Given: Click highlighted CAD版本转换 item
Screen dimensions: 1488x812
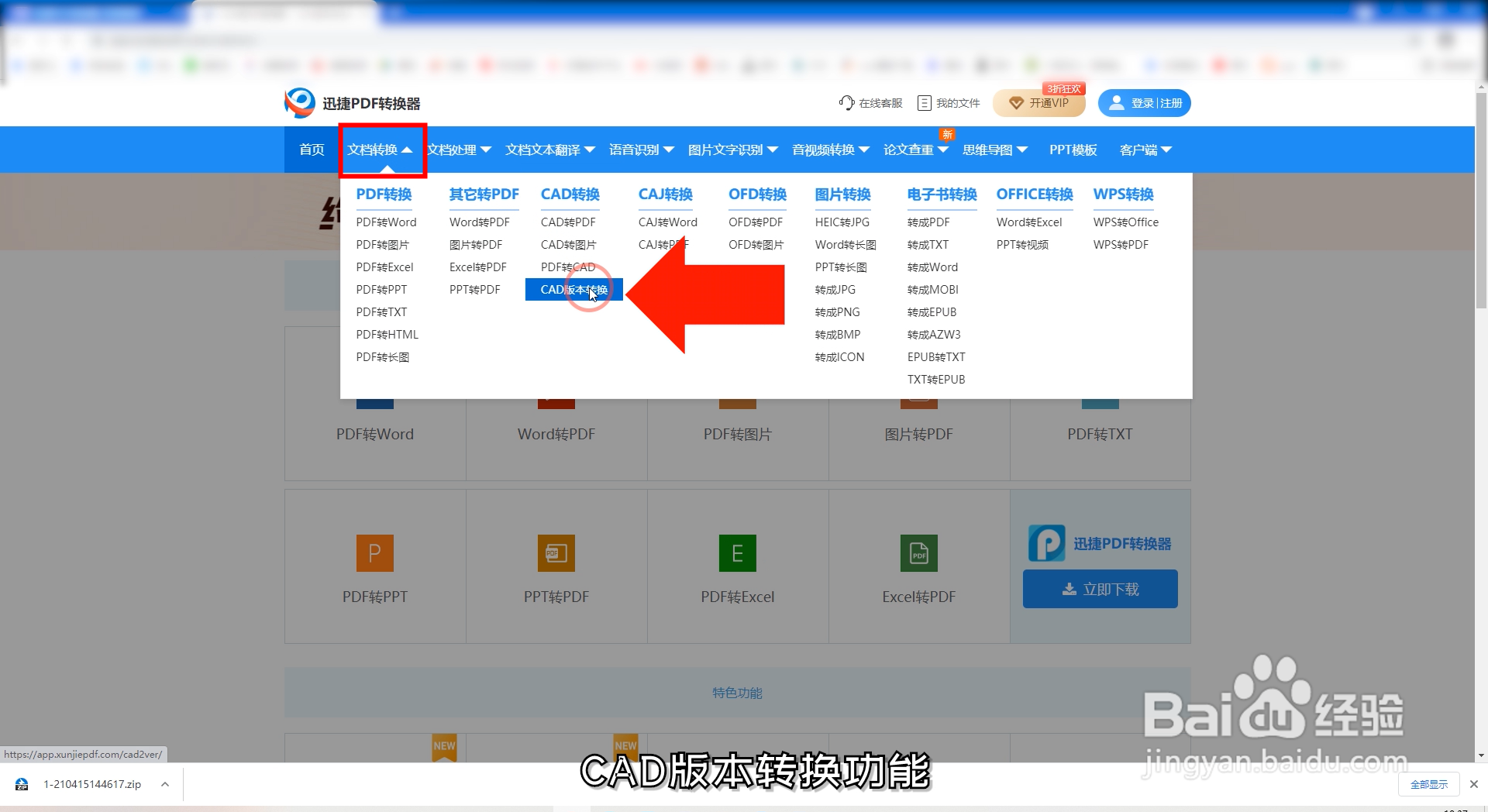Looking at the screenshot, I should (x=574, y=290).
